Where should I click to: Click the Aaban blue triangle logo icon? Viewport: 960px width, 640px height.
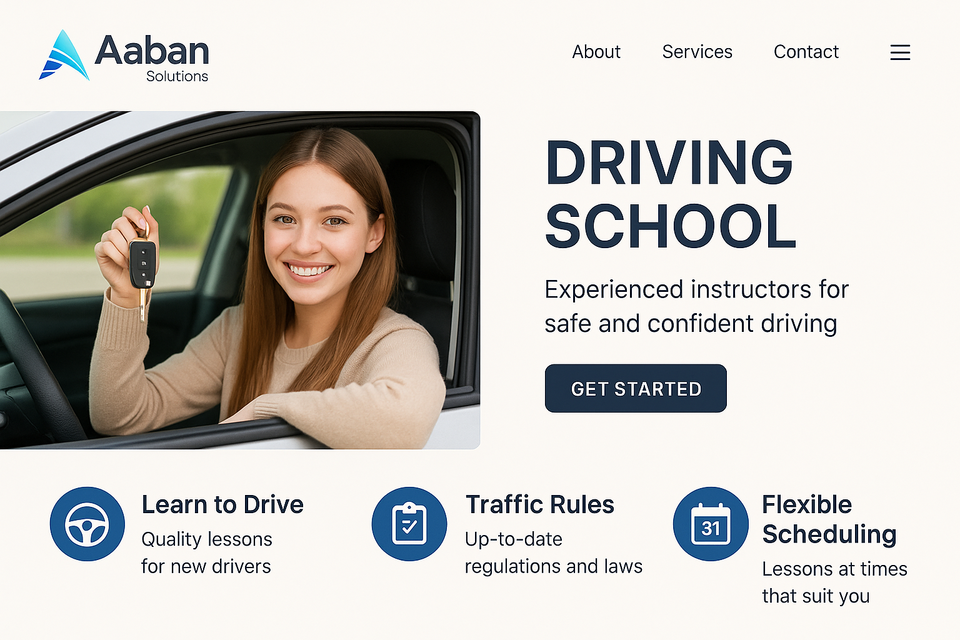click(64, 55)
